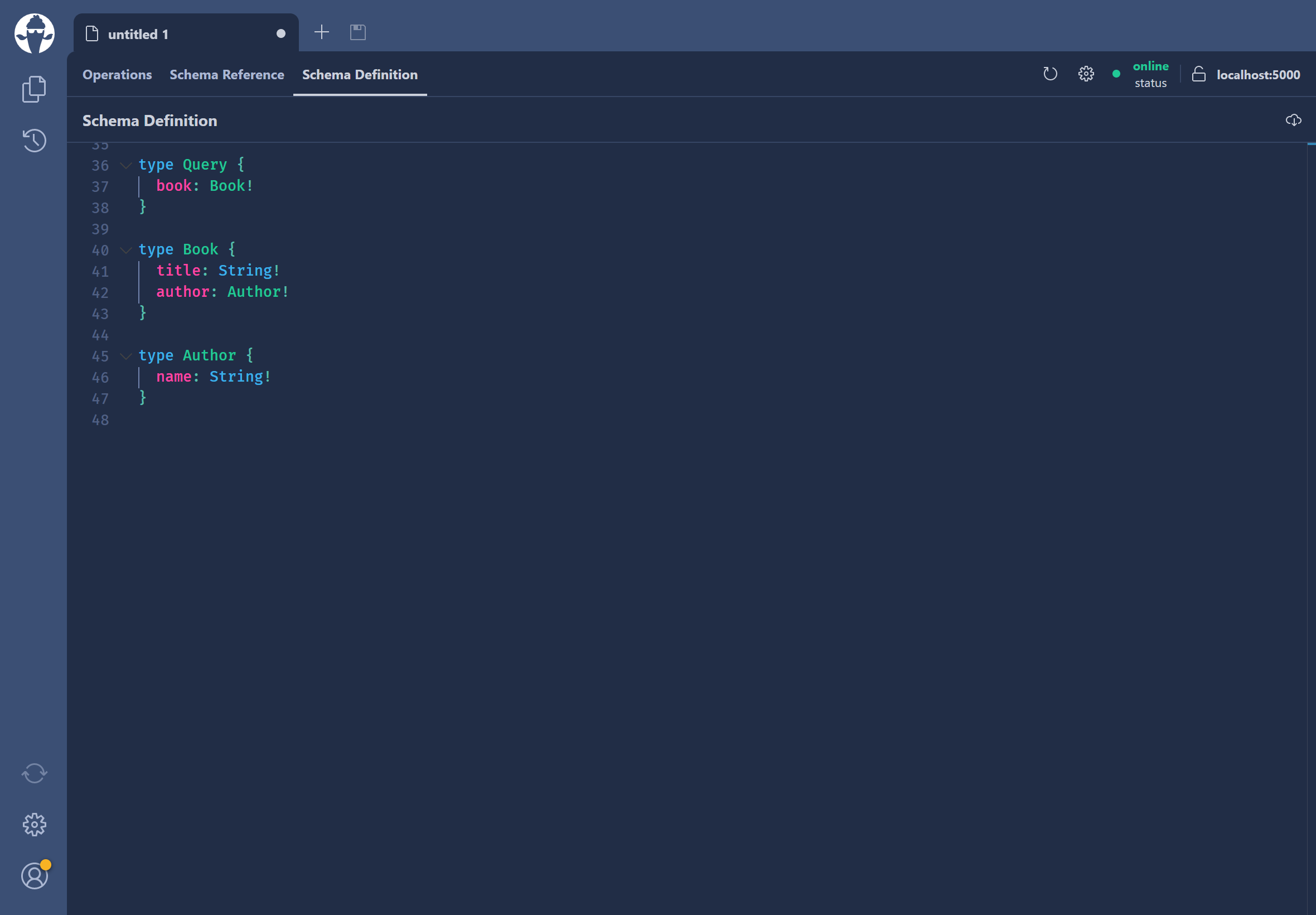Collapse the type Query block

tap(126, 166)
